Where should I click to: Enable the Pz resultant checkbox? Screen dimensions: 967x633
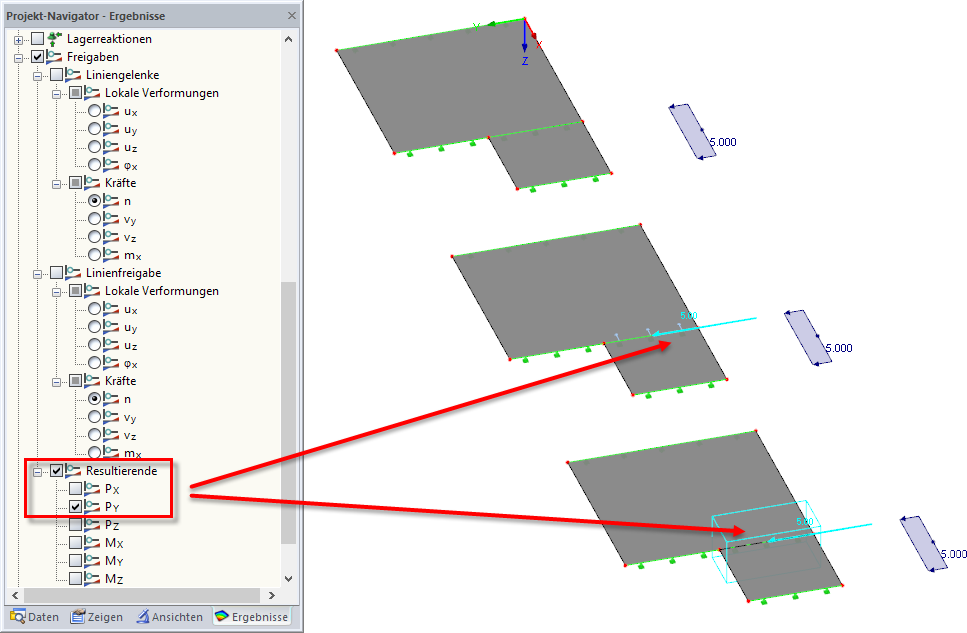click(x=76, y=524)
